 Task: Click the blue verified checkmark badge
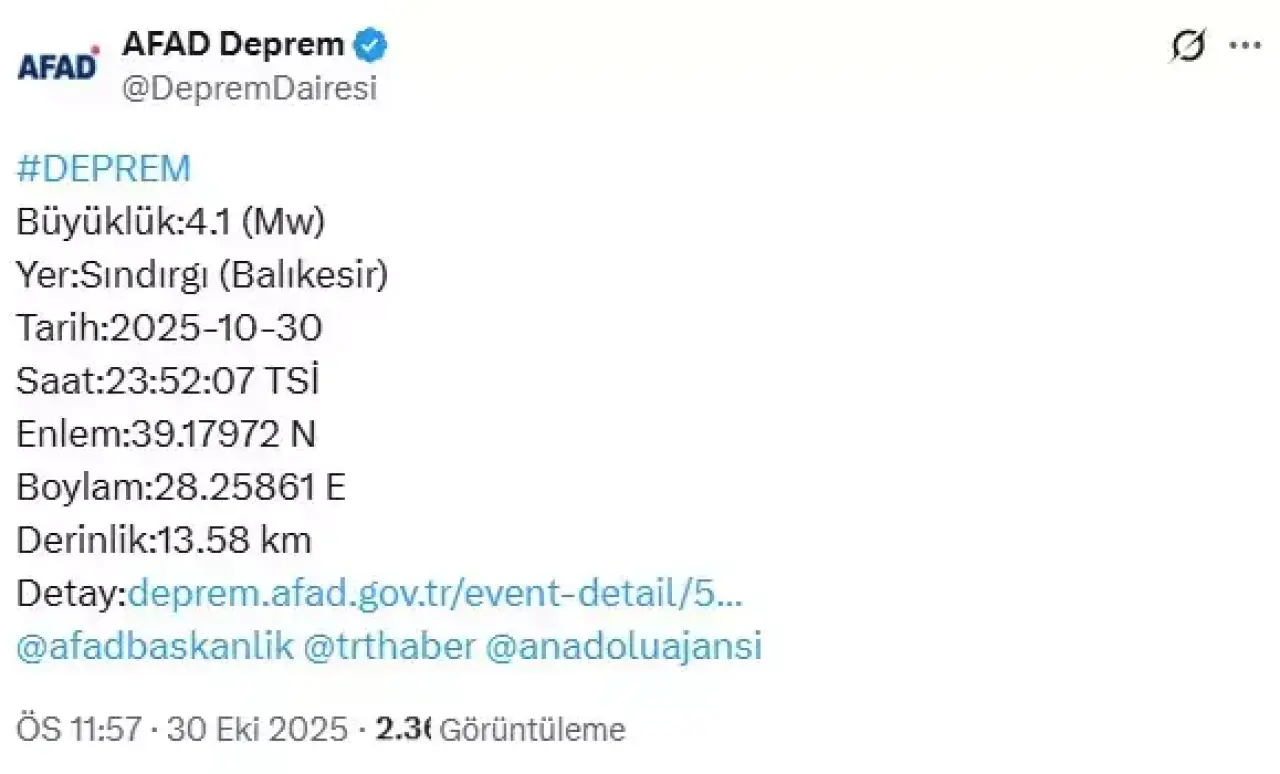[372, 44]
